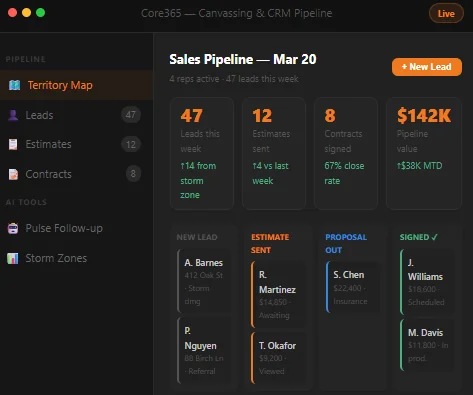Click the NEW LEAD column header
Viewport: 473px width, 395px height.
point(197,237)
